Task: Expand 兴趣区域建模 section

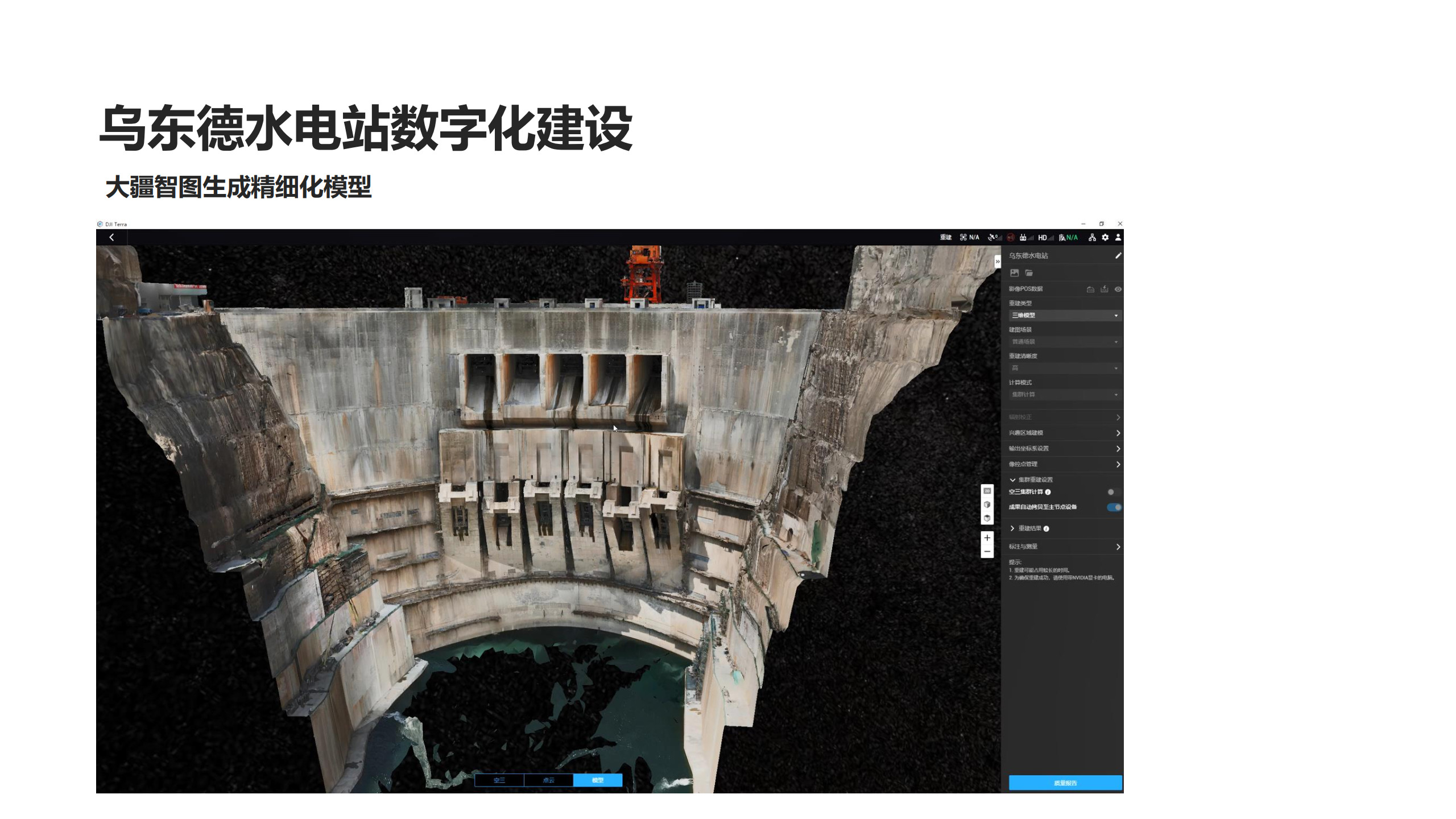Action: (1062, 433)
